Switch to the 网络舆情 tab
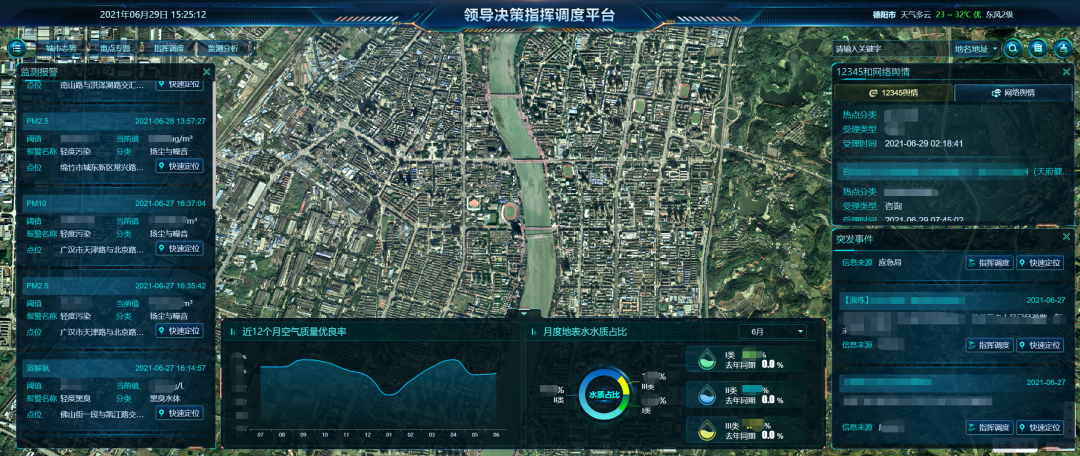Screen dimensions: 1080x456 [1013, 93]
